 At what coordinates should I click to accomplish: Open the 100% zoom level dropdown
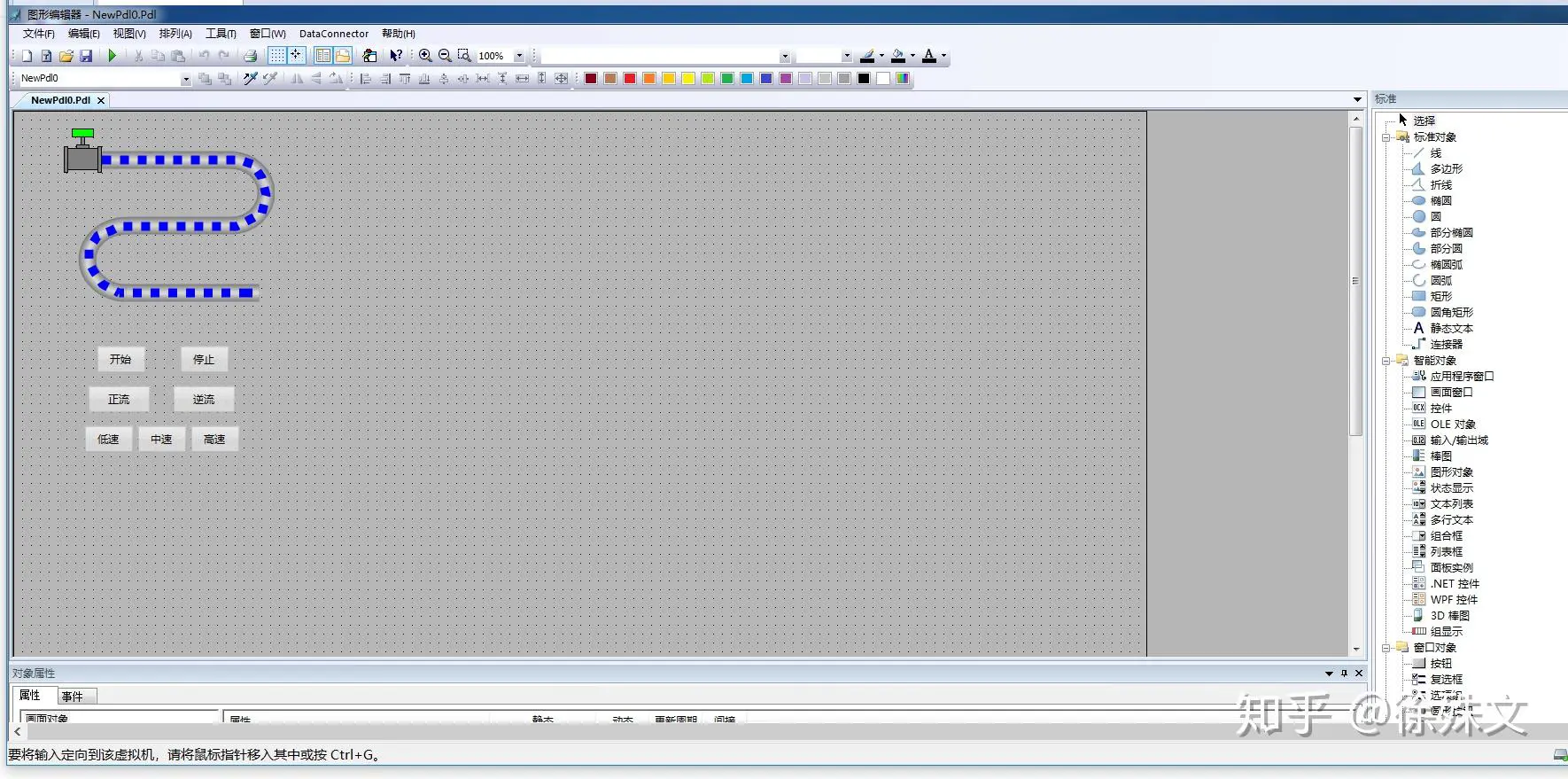(519, 56)
